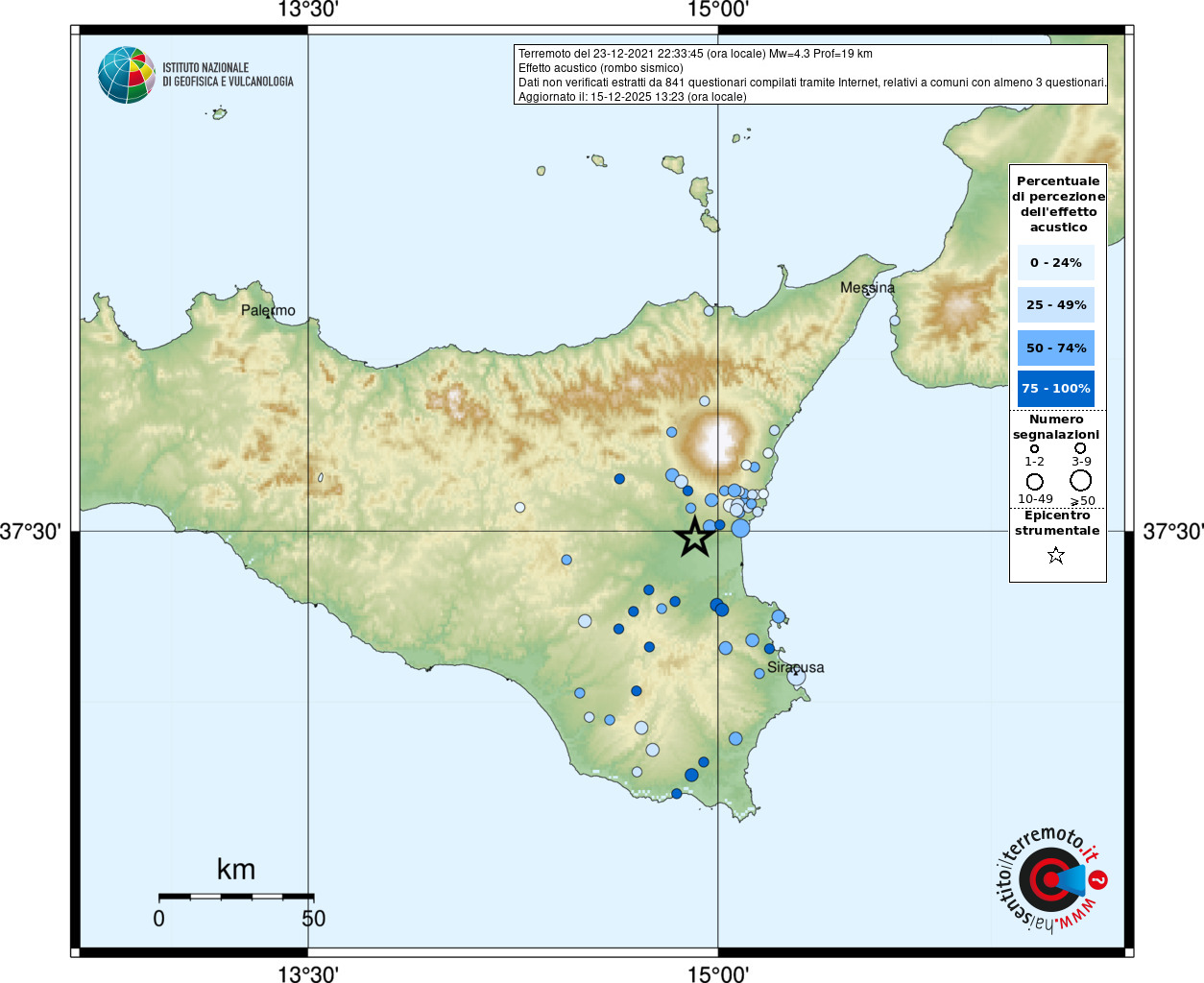Click the 25 - 49% legend swatch
The image size is (1204, 983).
1055,305
